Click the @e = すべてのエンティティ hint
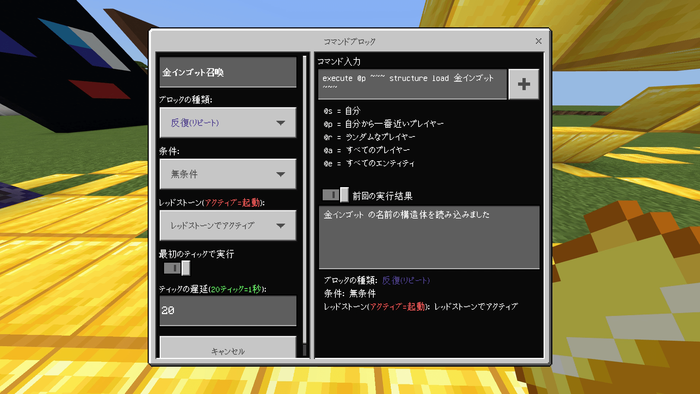Viewport: 700px width, 394px height. pyautogui.click(x=369, y=163)
